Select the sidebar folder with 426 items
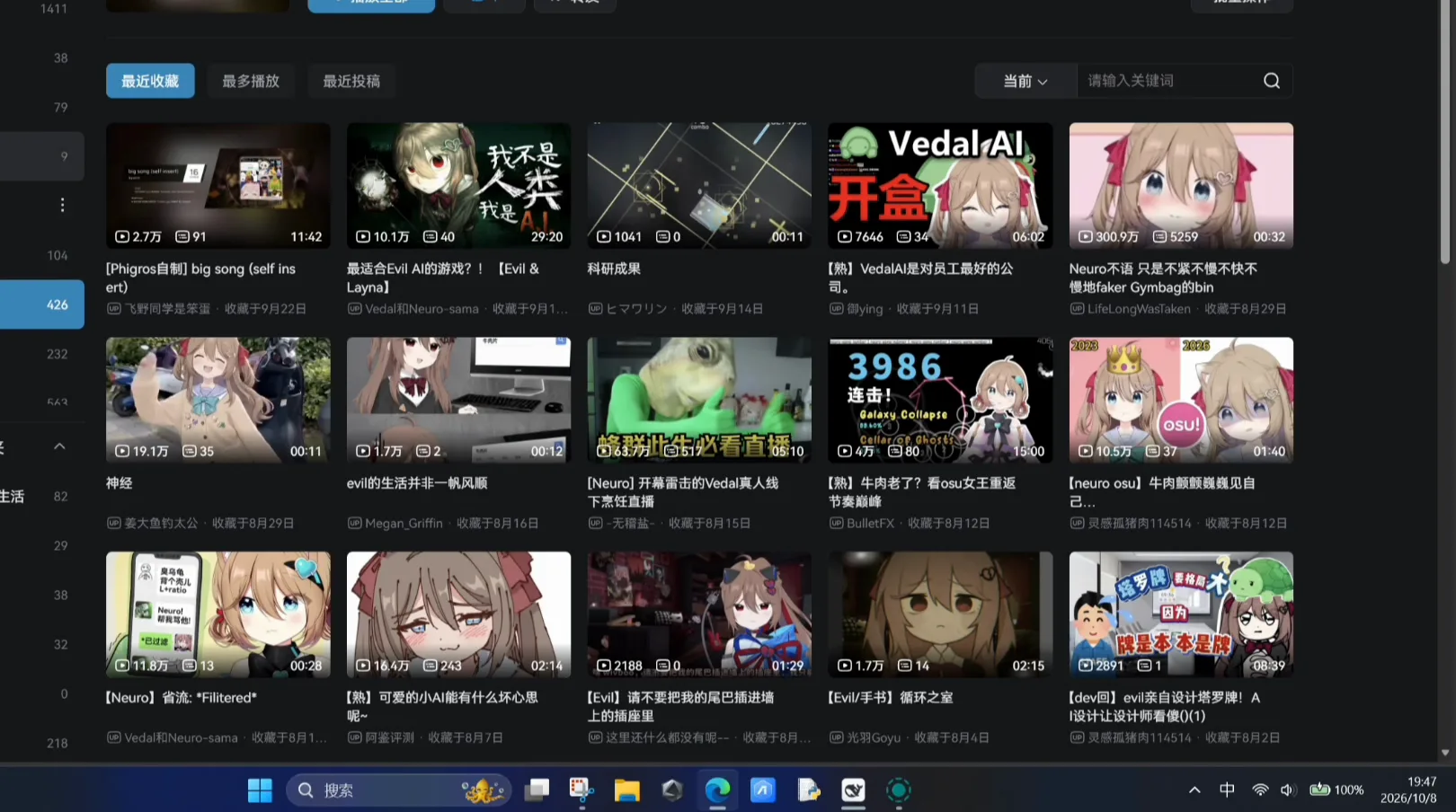Image resolution: width=1456 pixels, height=812 pixels. click(x=42, y=304)
